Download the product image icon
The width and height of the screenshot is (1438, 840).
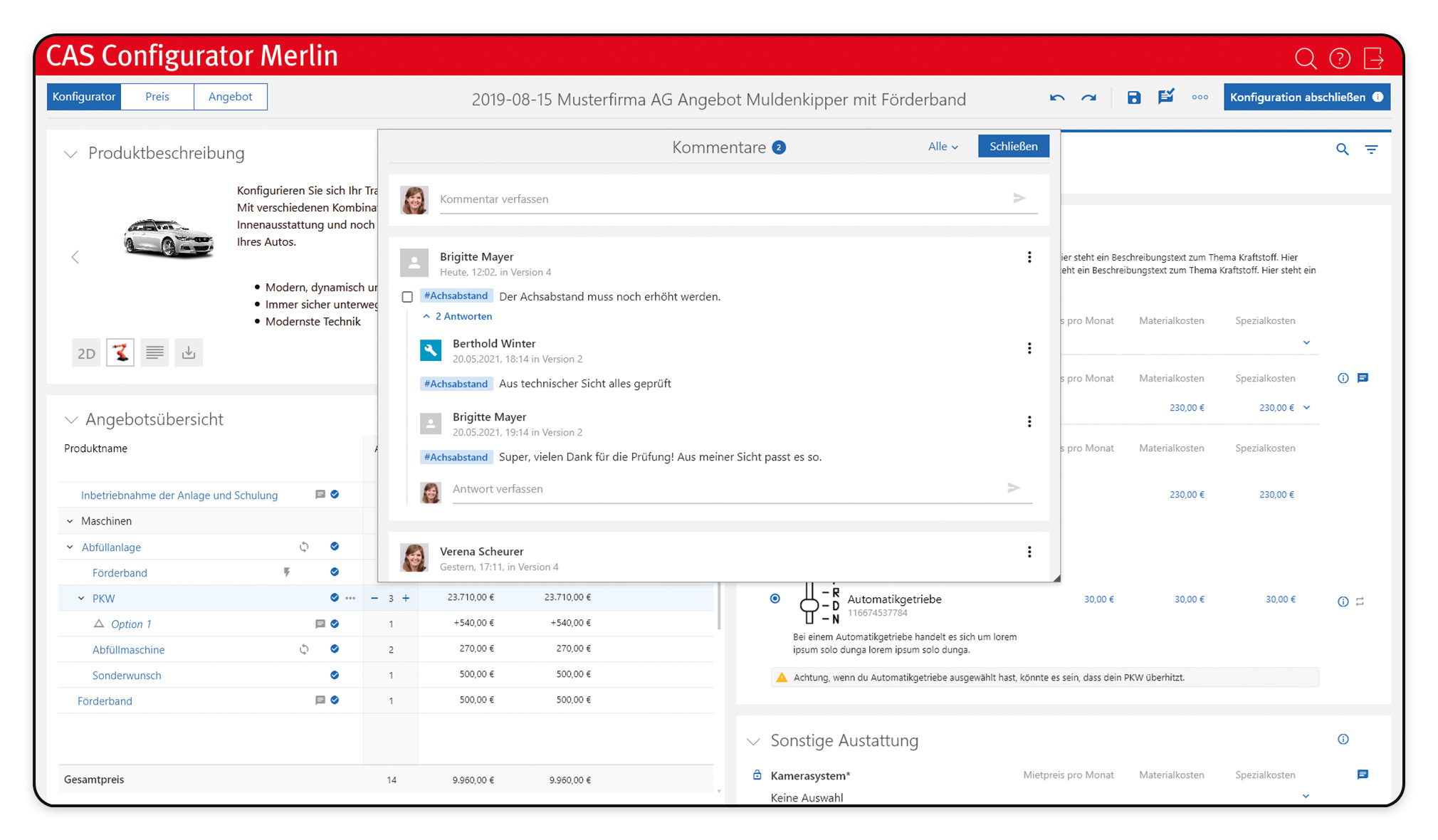[x=189, y=353]
